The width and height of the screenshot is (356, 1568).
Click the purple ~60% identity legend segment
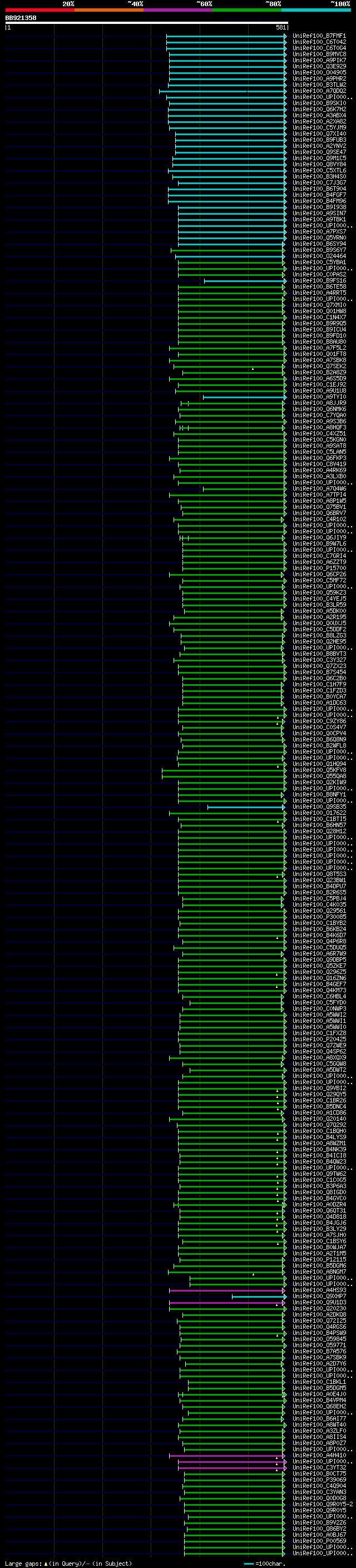point(179,10)
